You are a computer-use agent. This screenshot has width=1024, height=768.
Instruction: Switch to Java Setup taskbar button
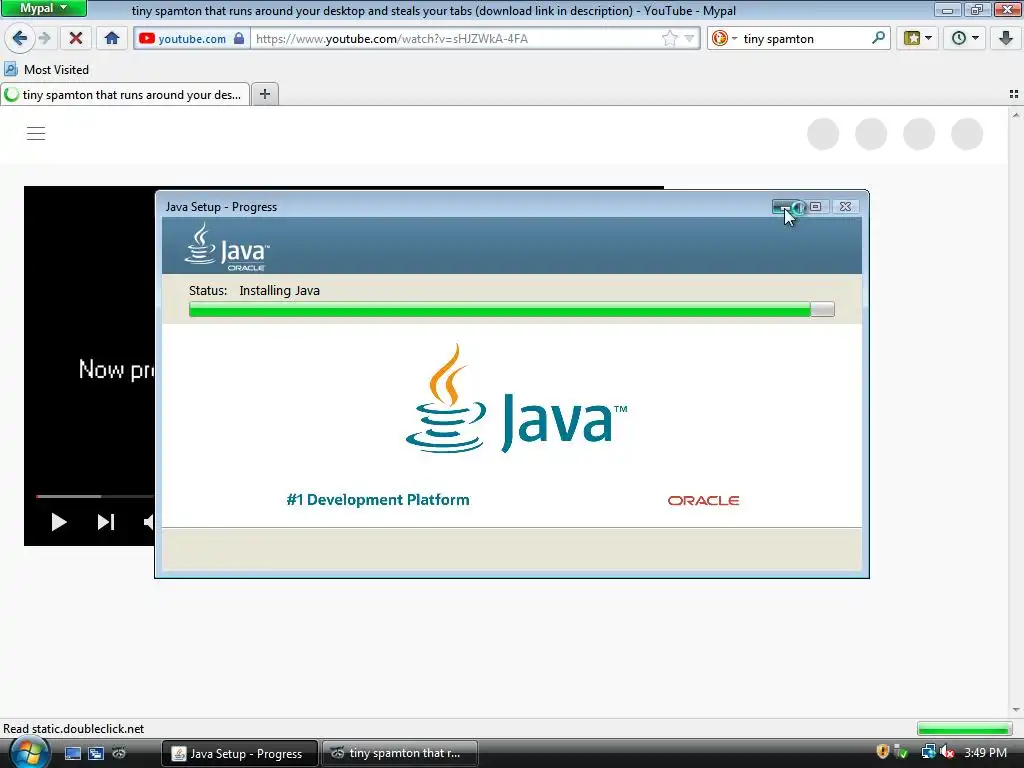(x=240, y=753)
